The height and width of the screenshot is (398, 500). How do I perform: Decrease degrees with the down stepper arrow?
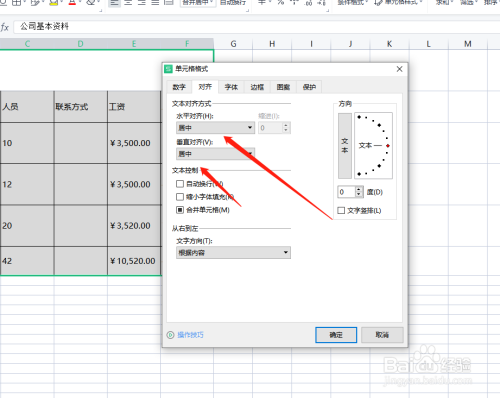359,195
